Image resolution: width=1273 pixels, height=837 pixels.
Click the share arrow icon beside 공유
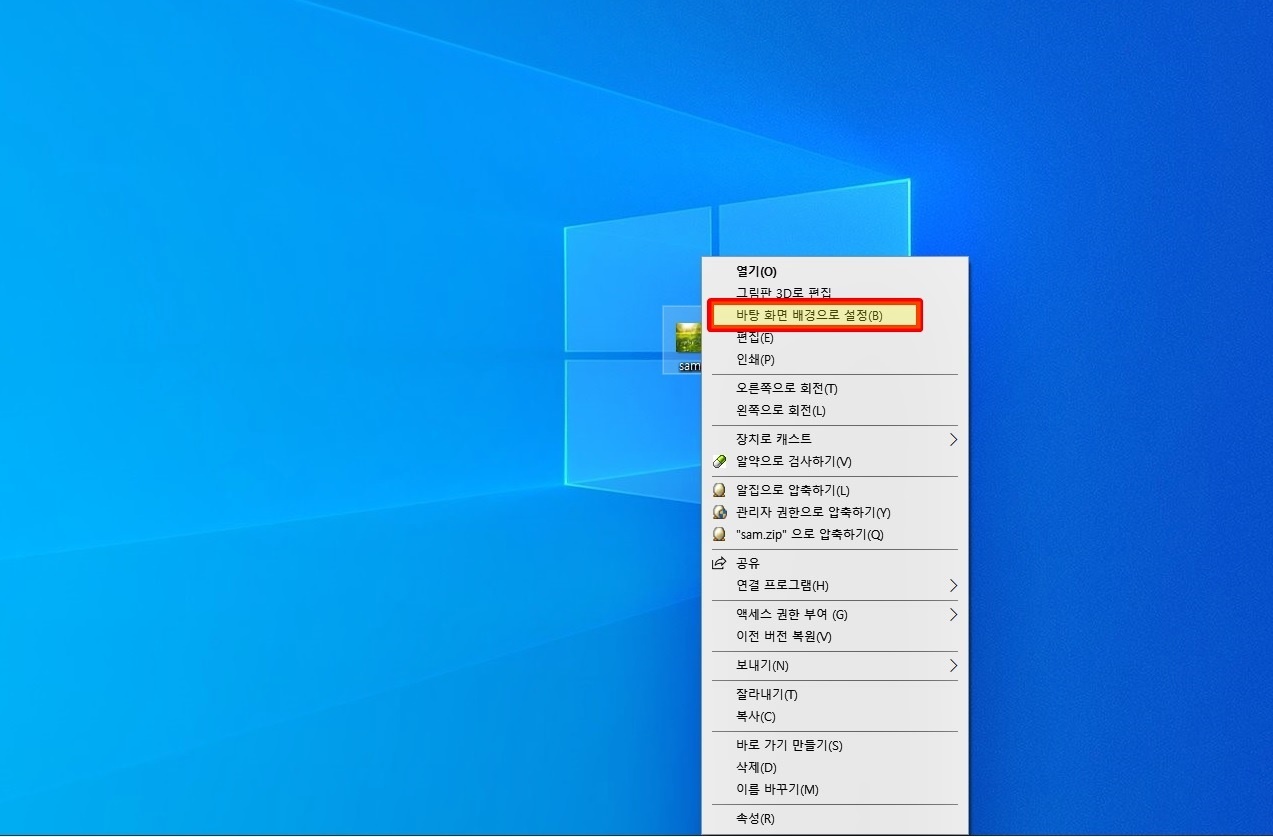point(718,564)
